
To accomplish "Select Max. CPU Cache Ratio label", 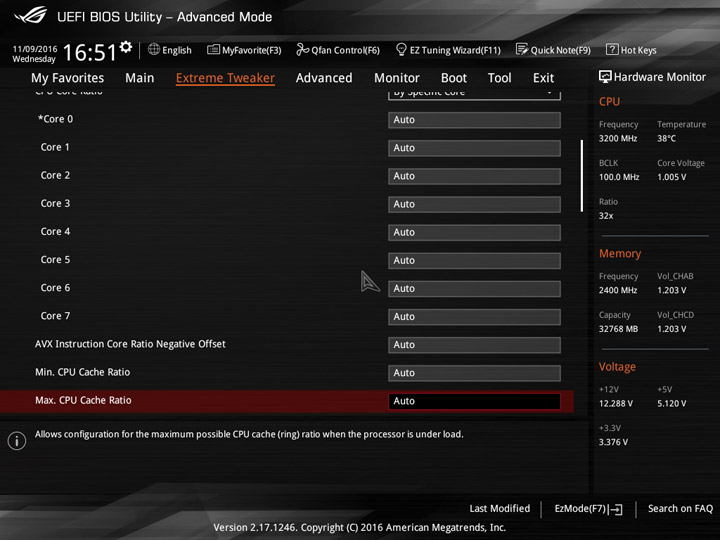I will [x=83, y=400].
